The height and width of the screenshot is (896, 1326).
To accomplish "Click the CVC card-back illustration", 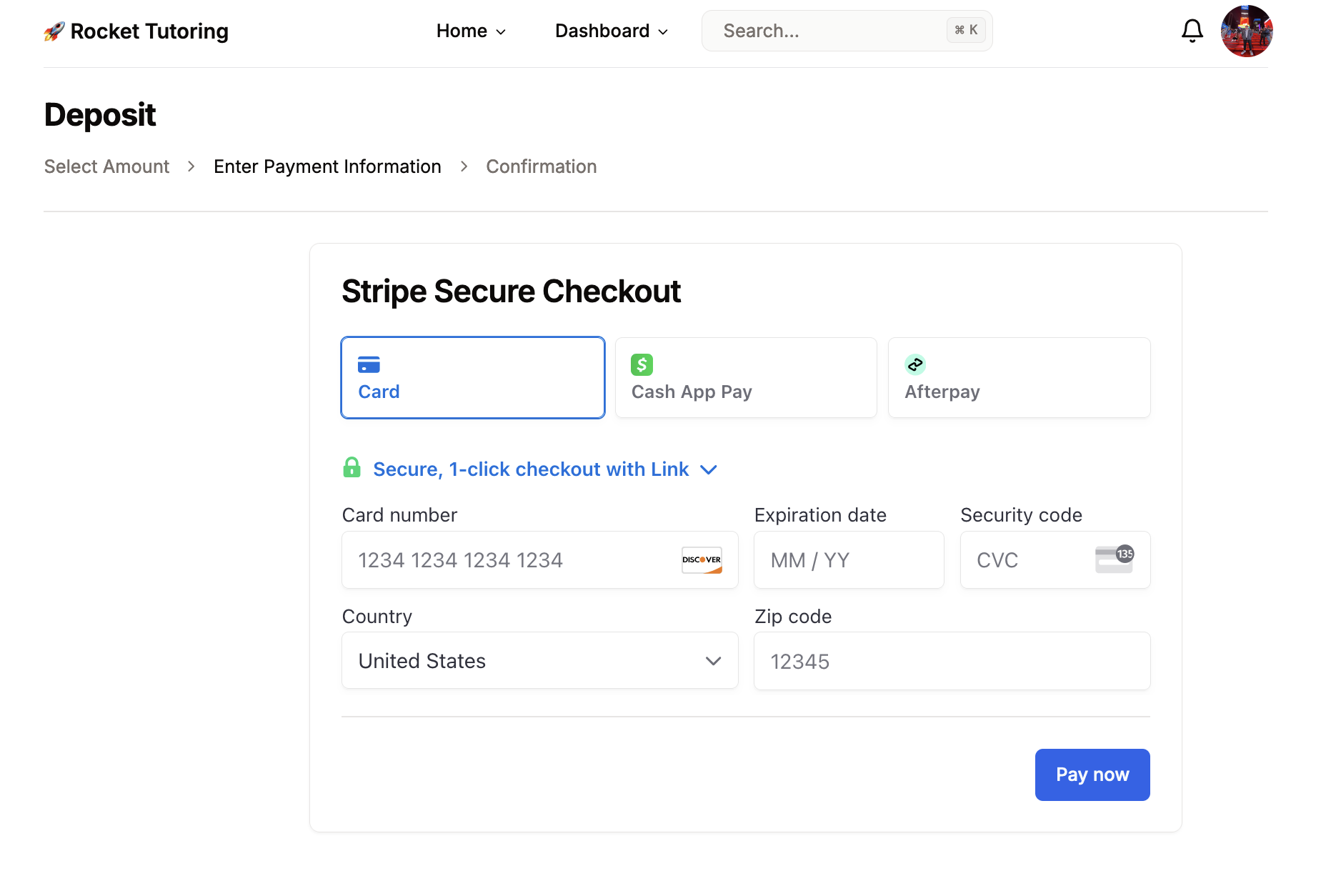I will pos(1113,560).
